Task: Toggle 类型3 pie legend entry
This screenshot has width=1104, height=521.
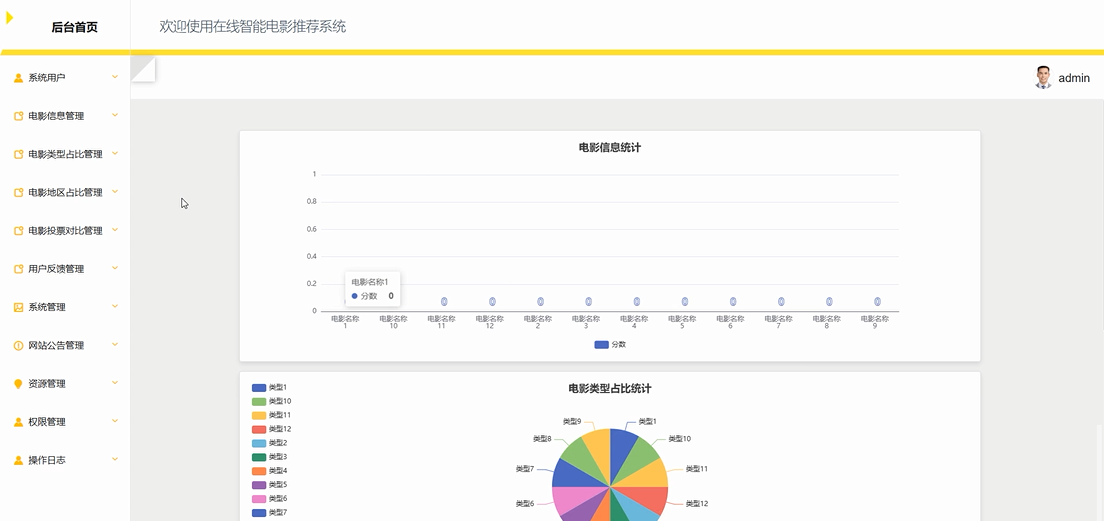Action: (270, 457)
